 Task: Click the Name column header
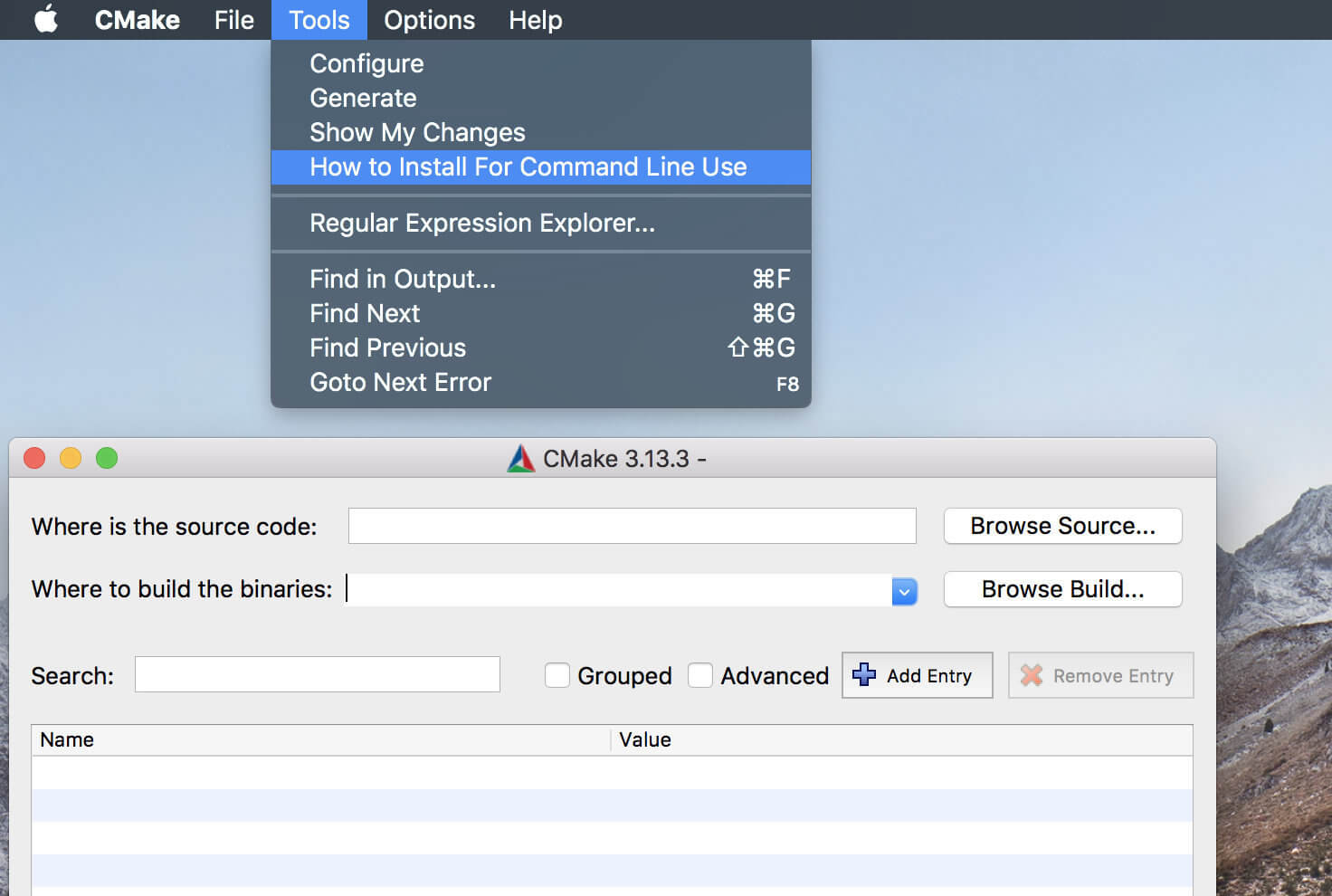[x=321, y=740]
